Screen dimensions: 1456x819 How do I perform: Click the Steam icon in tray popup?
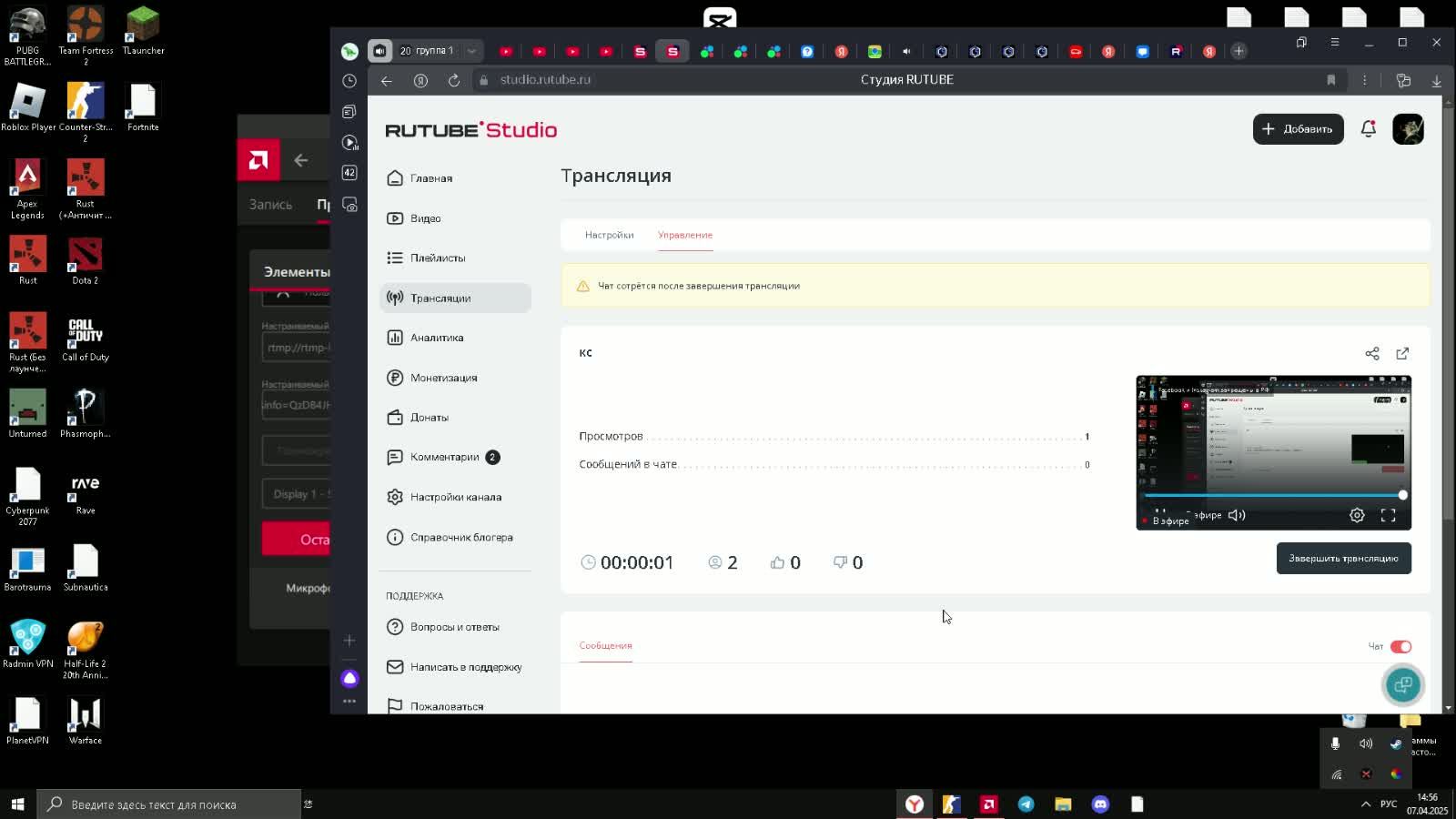pos(1396,743)
